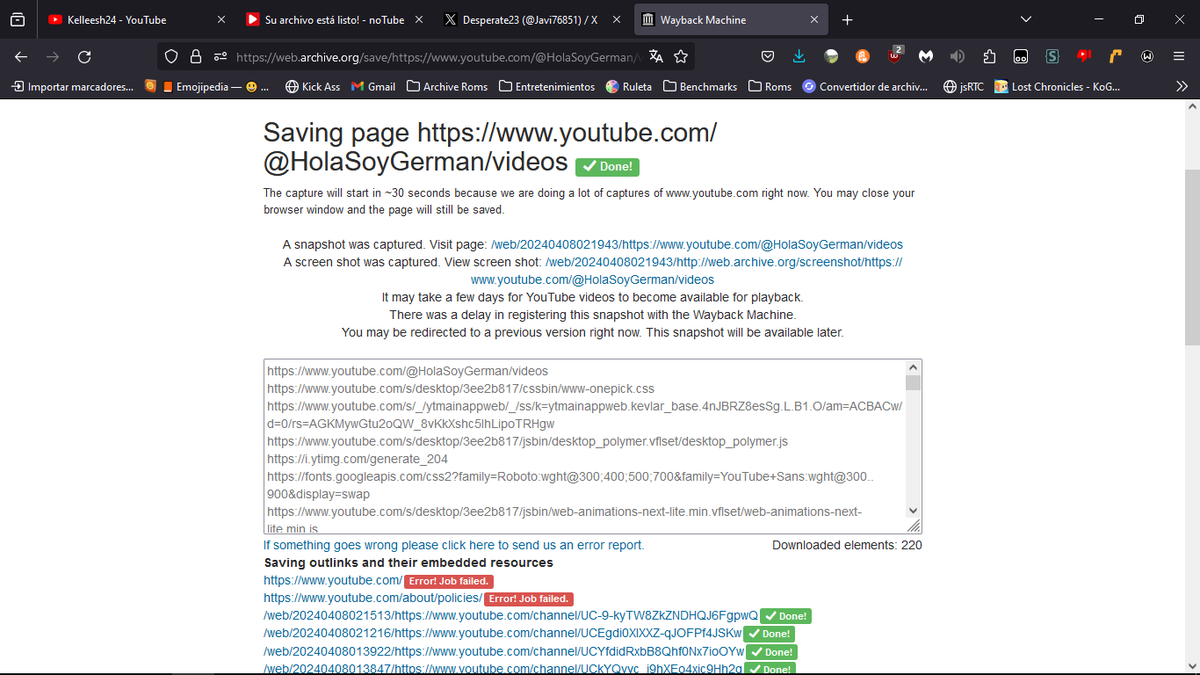Reload the current page
This screenshot has height=675, width=1200.
(x=84, y=57)
